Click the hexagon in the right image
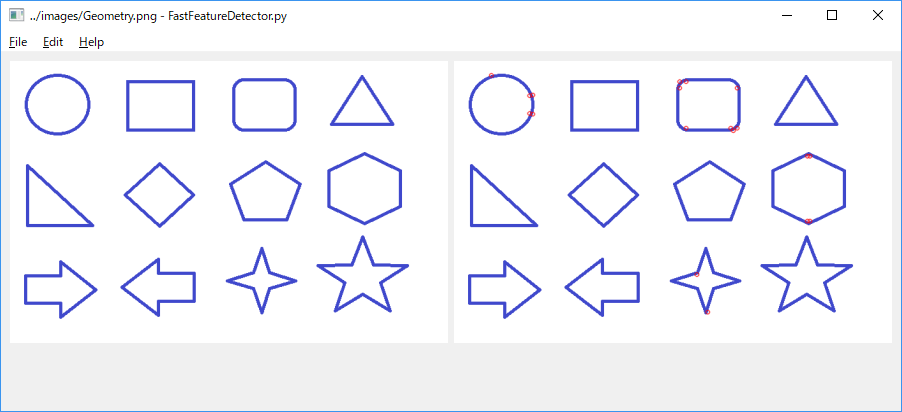 [x=809, y=188]
